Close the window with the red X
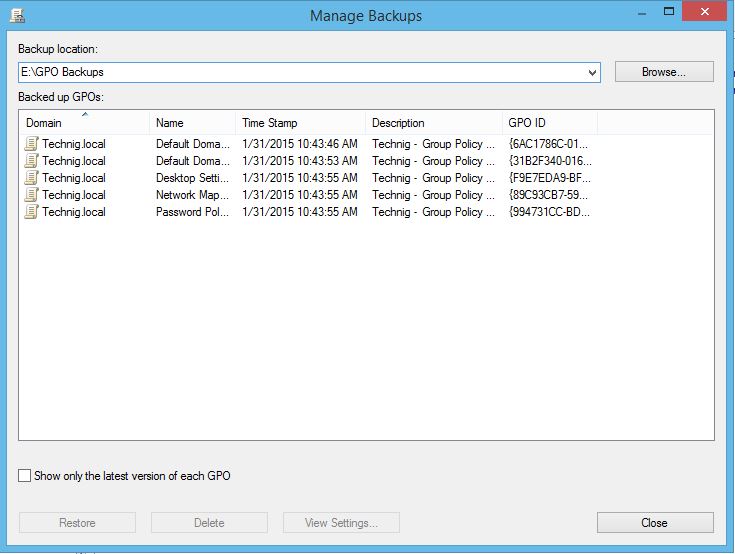The image size is (735, 554). point(705,12)
